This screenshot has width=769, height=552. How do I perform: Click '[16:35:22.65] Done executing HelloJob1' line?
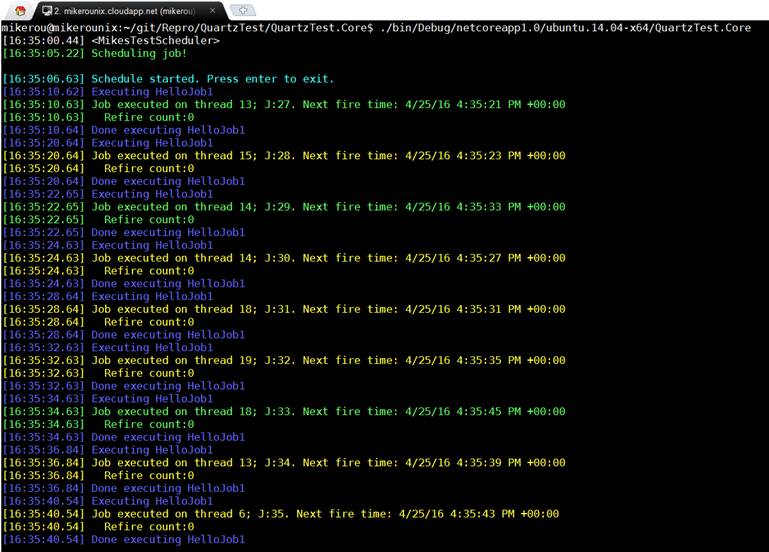[124, 232]
